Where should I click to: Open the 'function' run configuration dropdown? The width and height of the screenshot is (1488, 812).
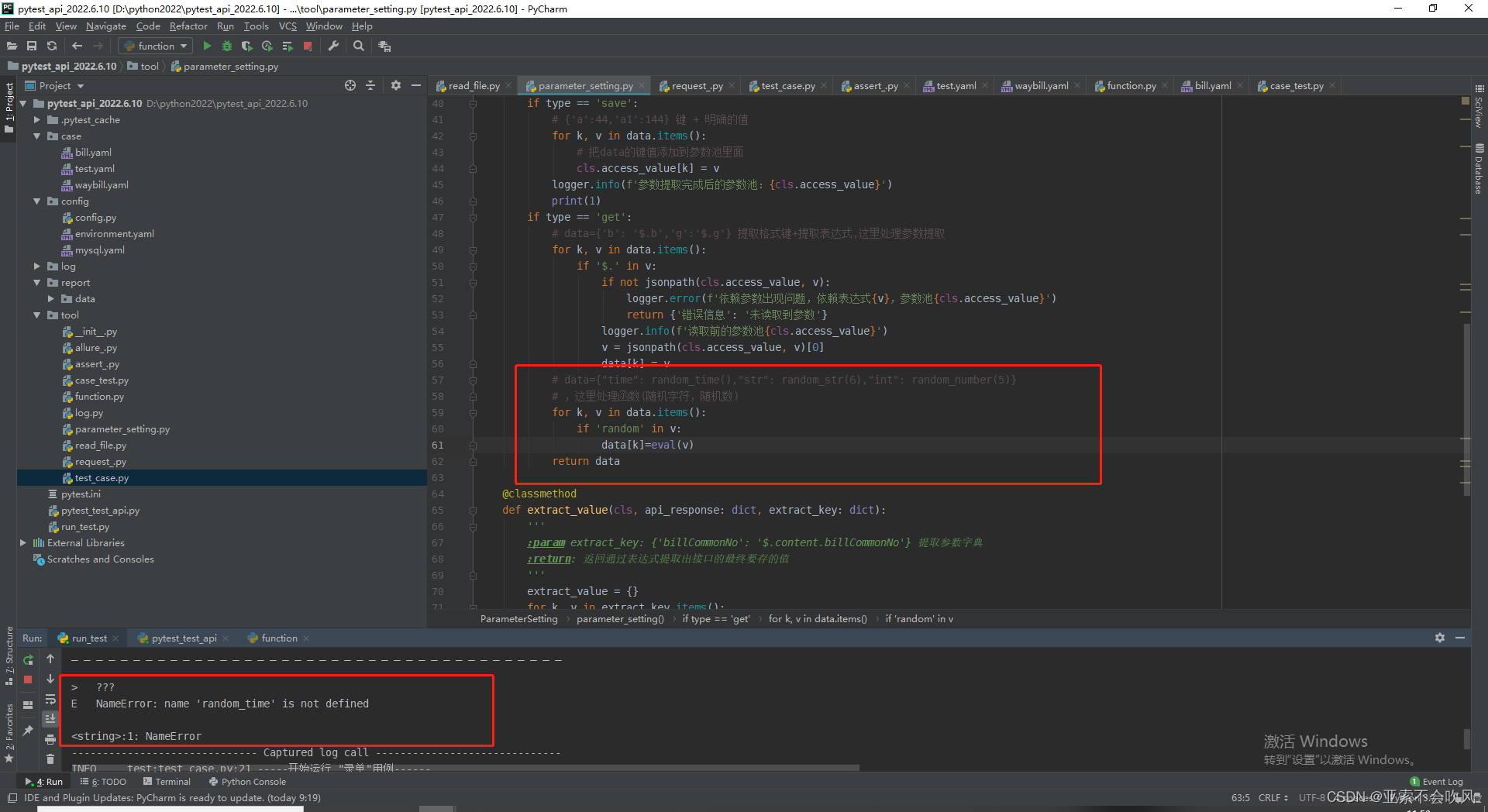point(155,46)
